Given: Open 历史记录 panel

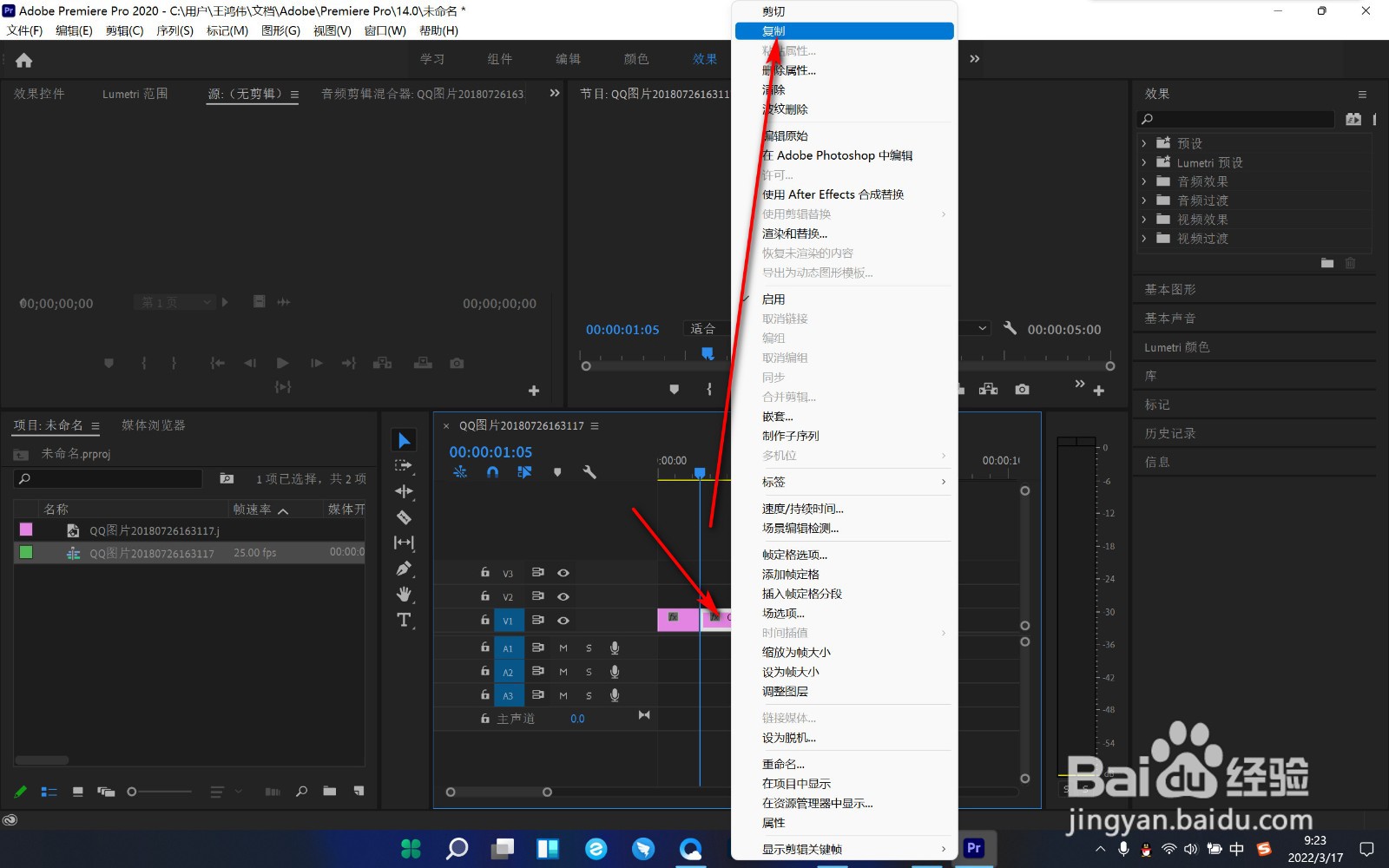Looking at the screenshot, I should coord(1170,433).
